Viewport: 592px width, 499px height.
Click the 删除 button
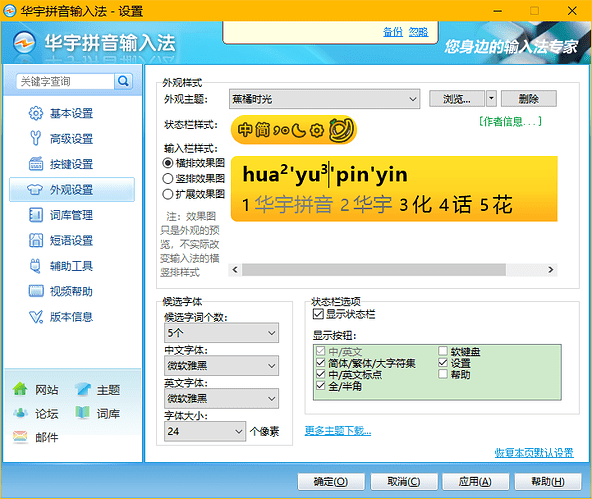tap(529, 99)
